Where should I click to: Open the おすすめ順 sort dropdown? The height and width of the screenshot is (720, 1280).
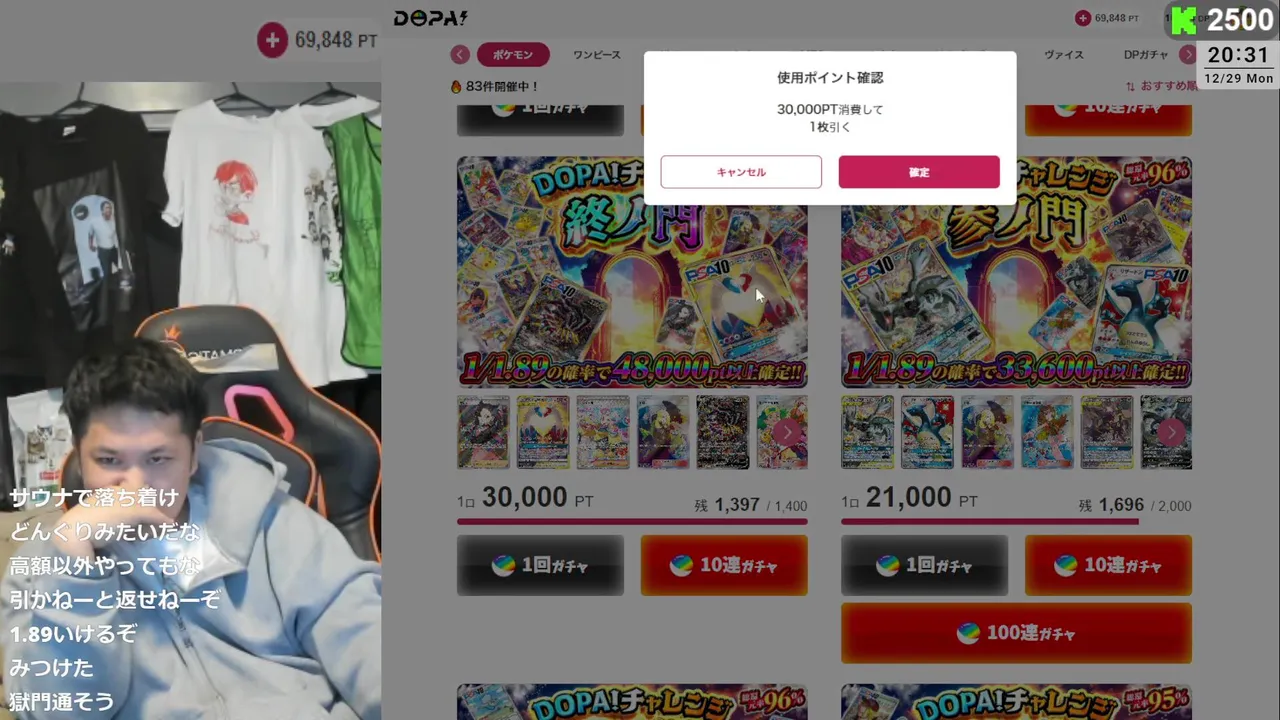1160,86
